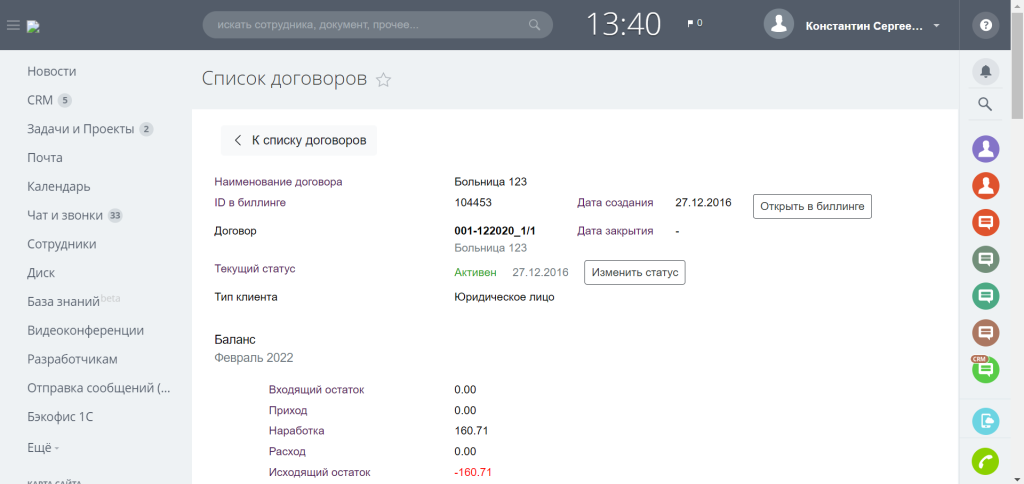The image size is (1024, 484).
Task: Open the grey-green chat bubble icon
Action: pos(985,259)
